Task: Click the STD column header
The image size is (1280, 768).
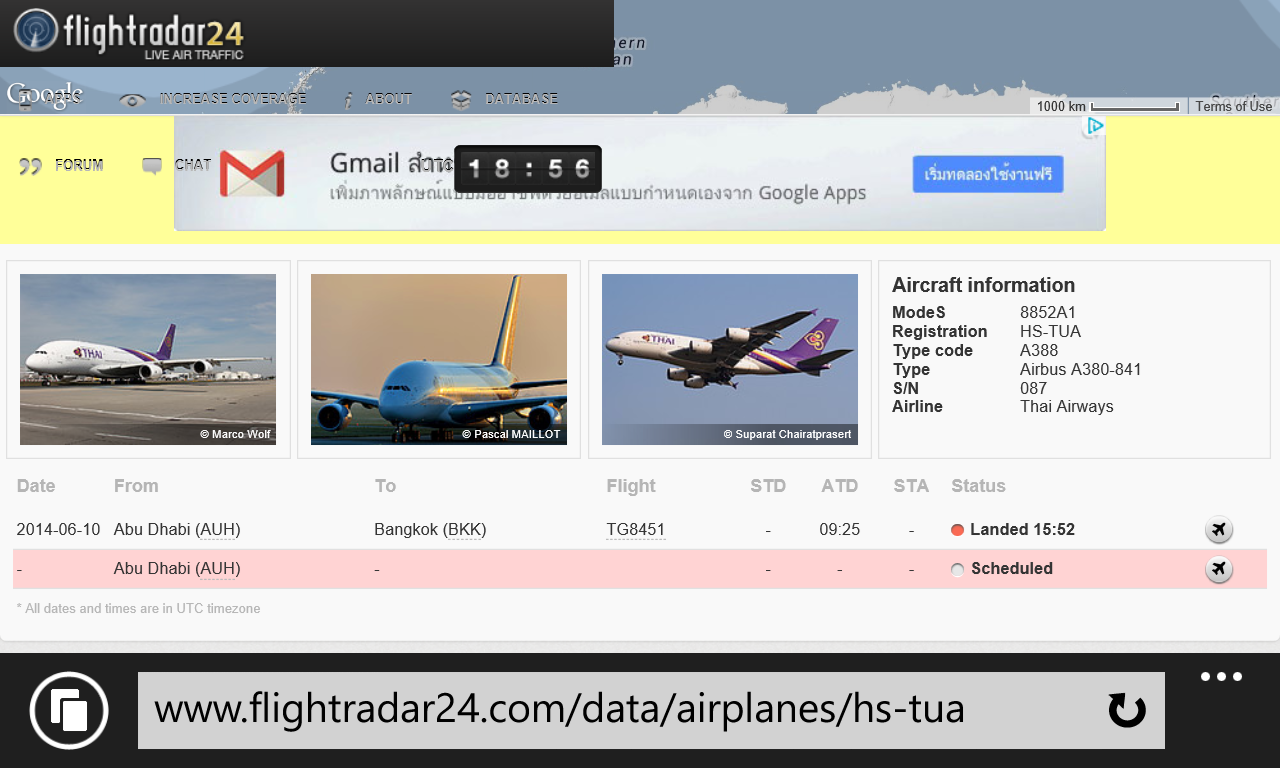Action: pos(768,486)
